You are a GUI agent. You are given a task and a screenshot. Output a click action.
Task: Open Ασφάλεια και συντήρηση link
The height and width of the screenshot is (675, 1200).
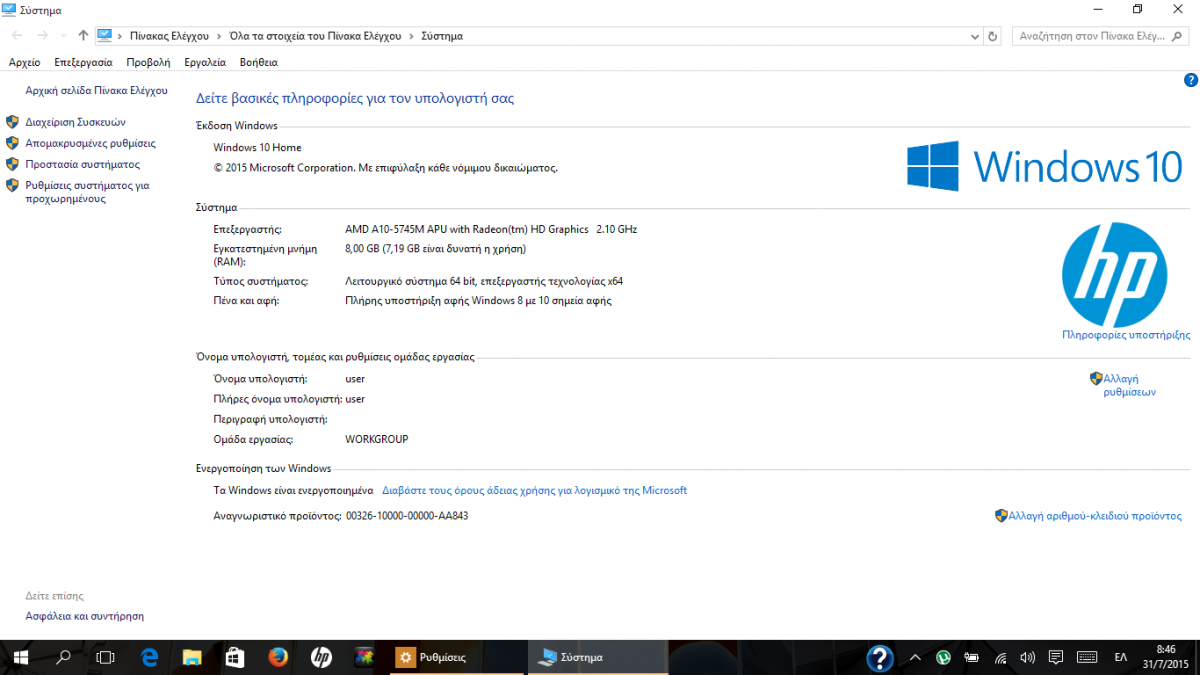84,616
